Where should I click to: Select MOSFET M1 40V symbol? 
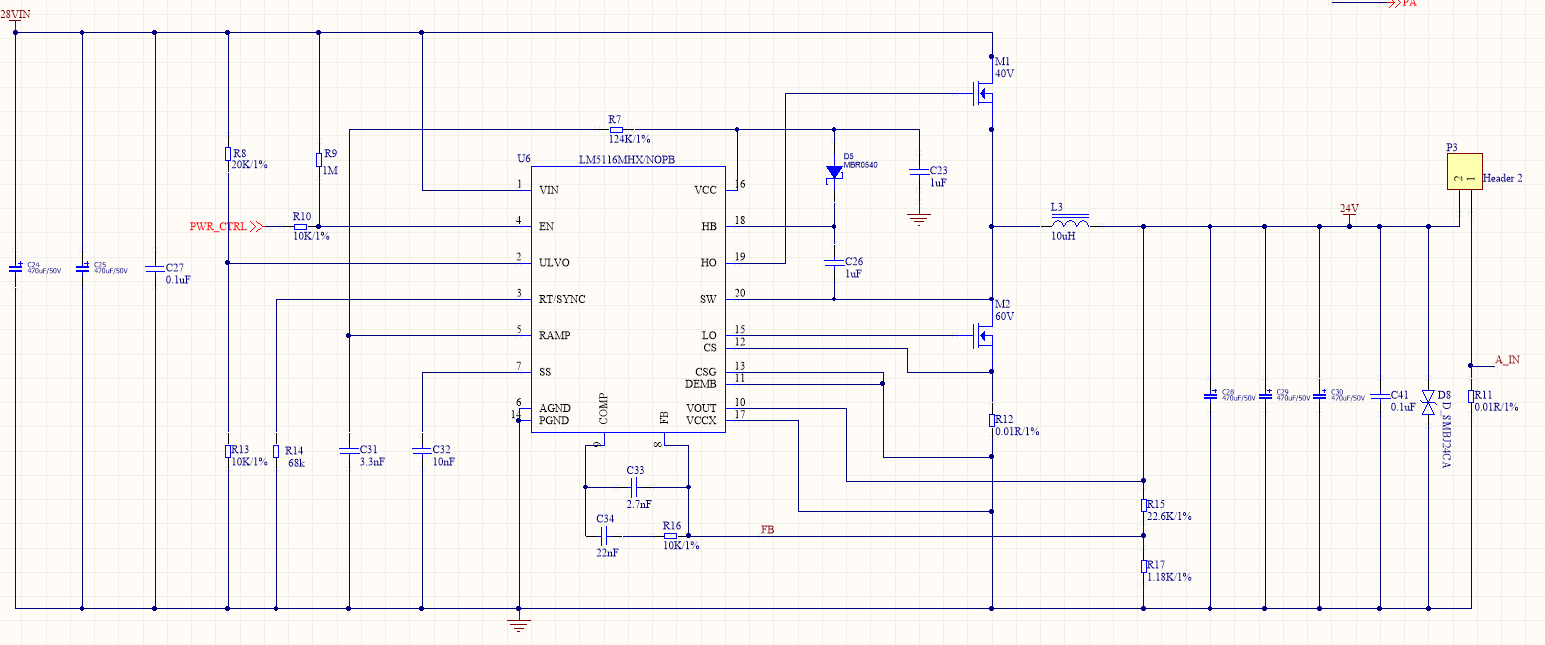click(984, 95)
